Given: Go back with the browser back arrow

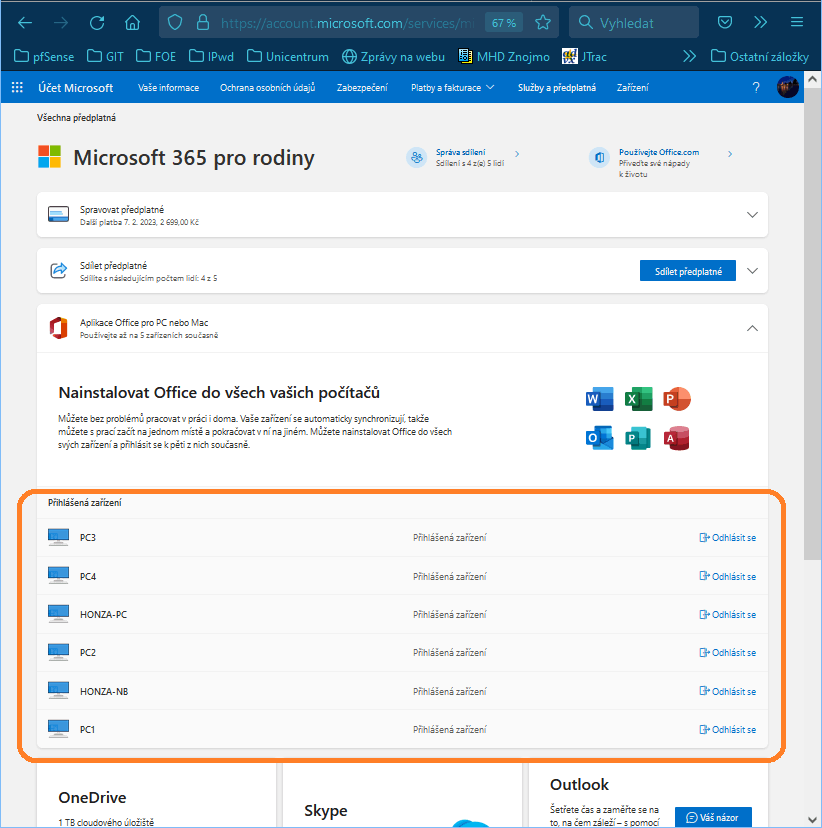Looking at the screenshot, I should point(25,23).
